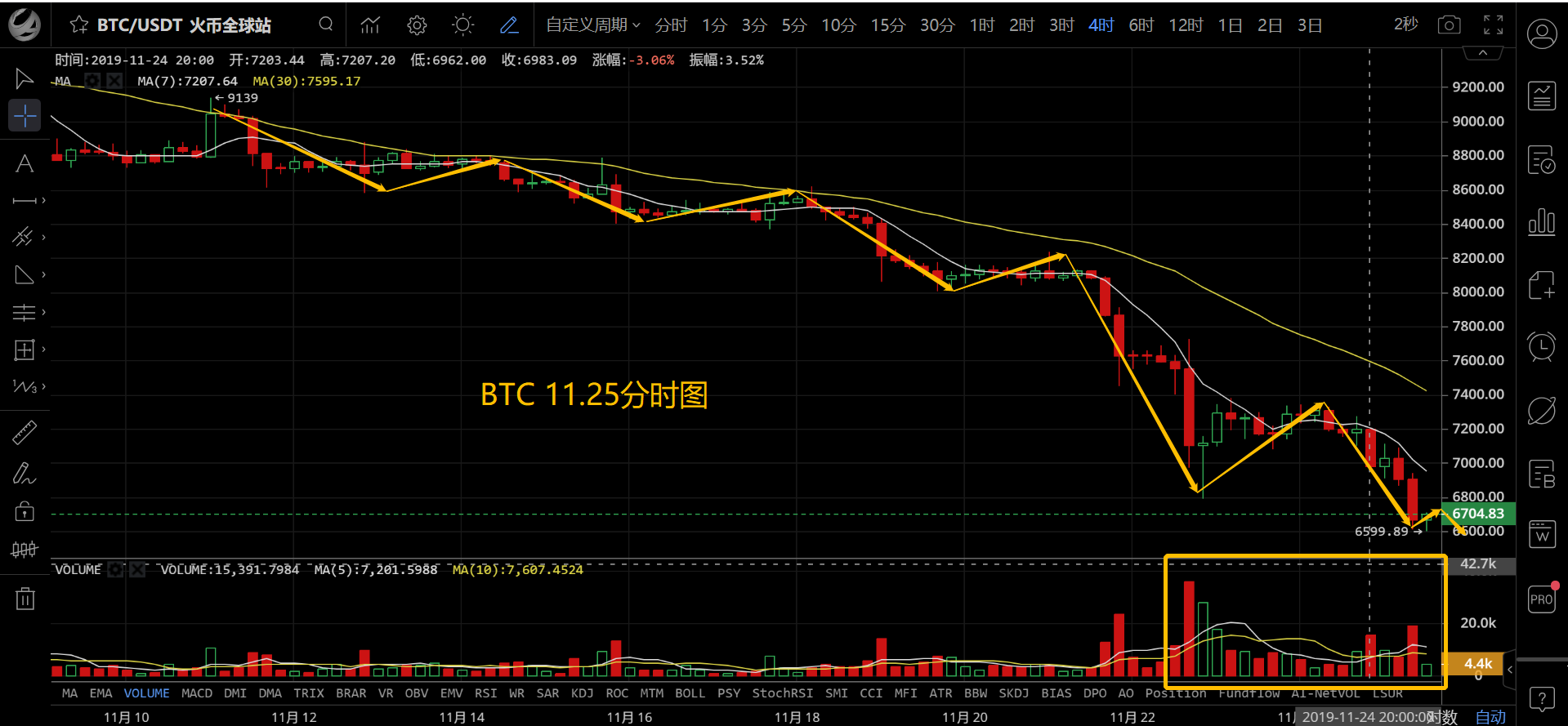
Task: Select the triangle shape tool
Action: (25, 274)
